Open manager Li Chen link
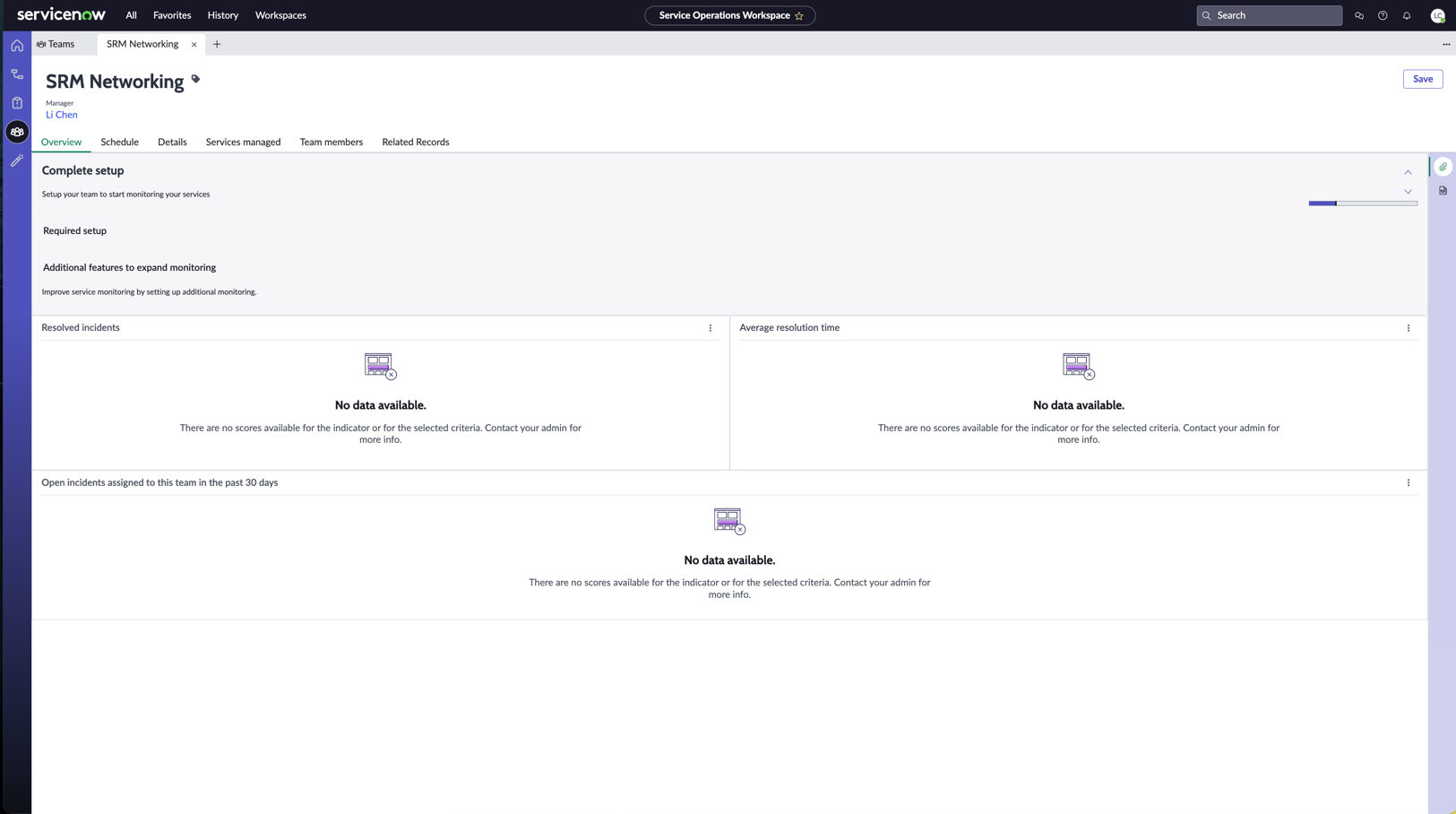Screen dimensions: 1456x814 pyautogui.click(x=62, y=115)
